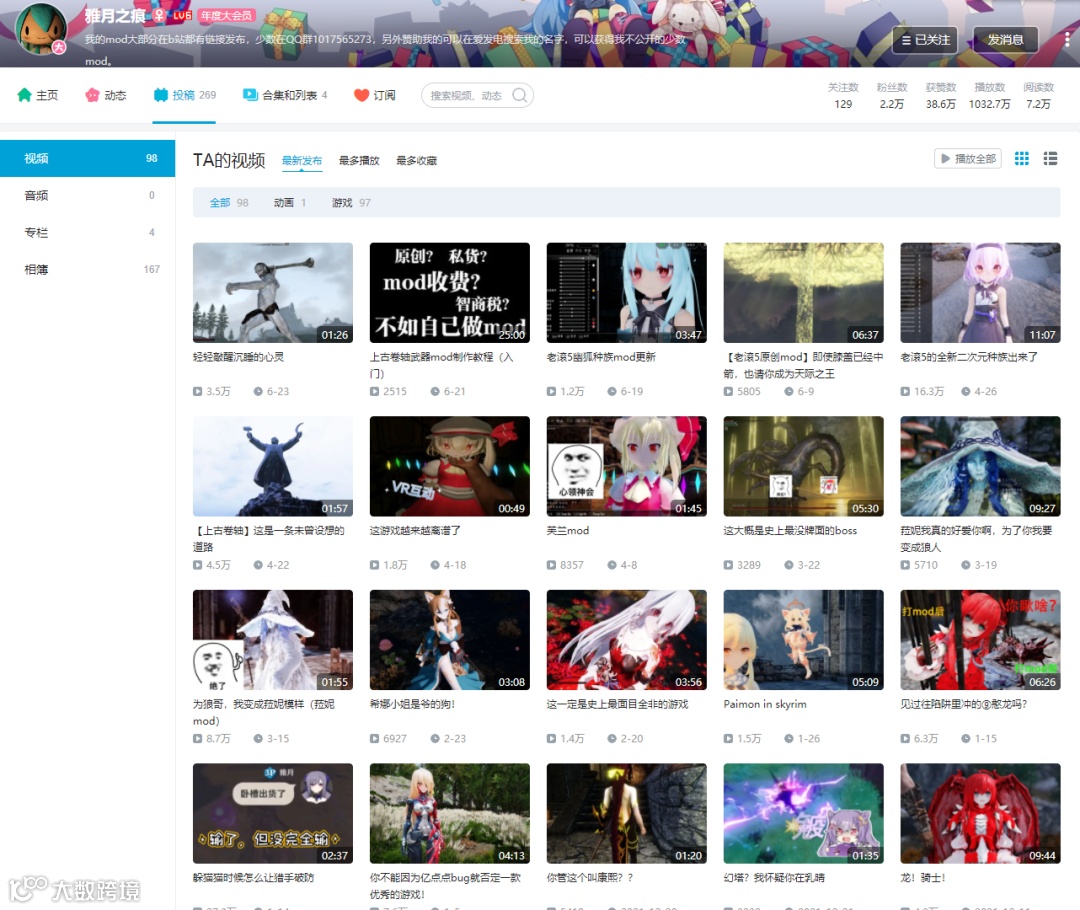The width and height of the screenshot is (1080, 910).
Task: Select 专栏 in sidebar
Action: pos(87,233)
